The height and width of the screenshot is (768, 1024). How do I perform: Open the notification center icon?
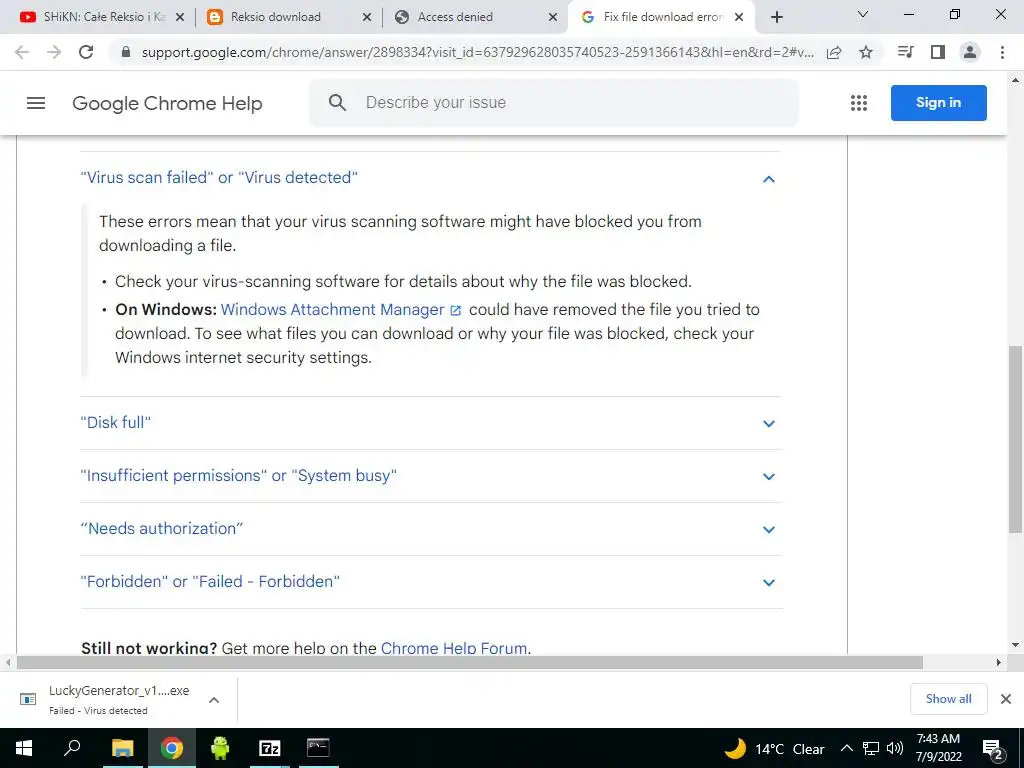click(993, 748)
